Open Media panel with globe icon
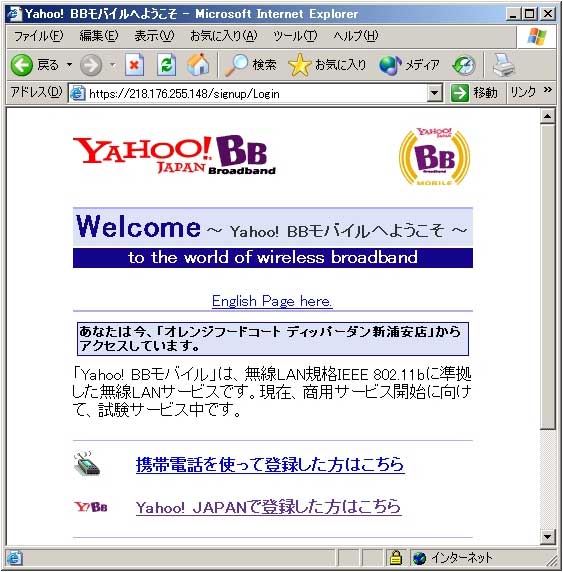 click(x=390, y=65)
